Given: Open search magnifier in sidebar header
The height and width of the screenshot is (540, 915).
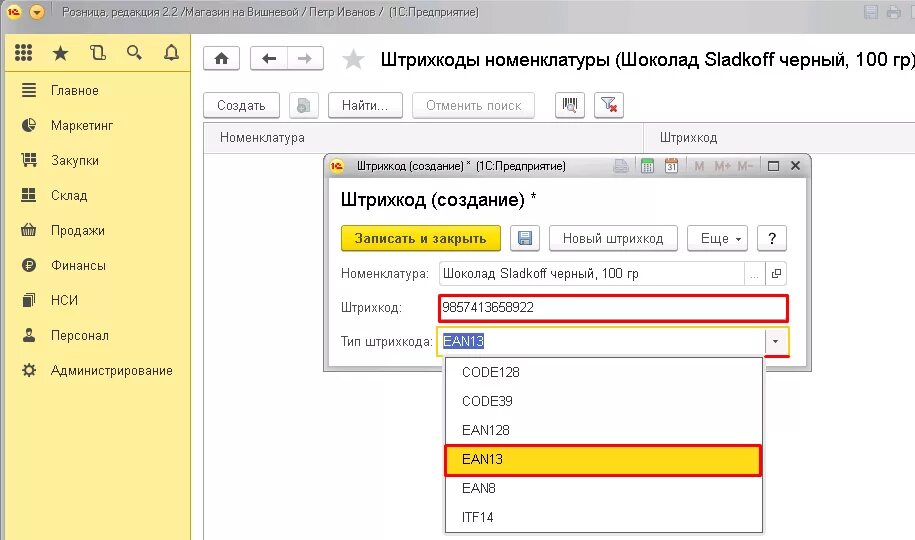Looking at the screenshot, I should (134, 53).
